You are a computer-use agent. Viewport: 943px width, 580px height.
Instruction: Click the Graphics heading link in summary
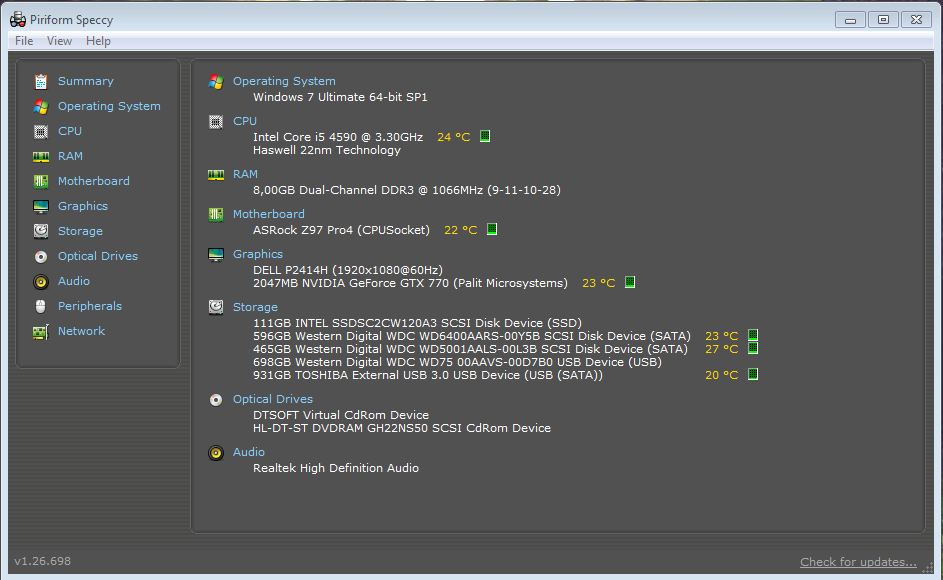pyautogui.click(x=257, y=255)
